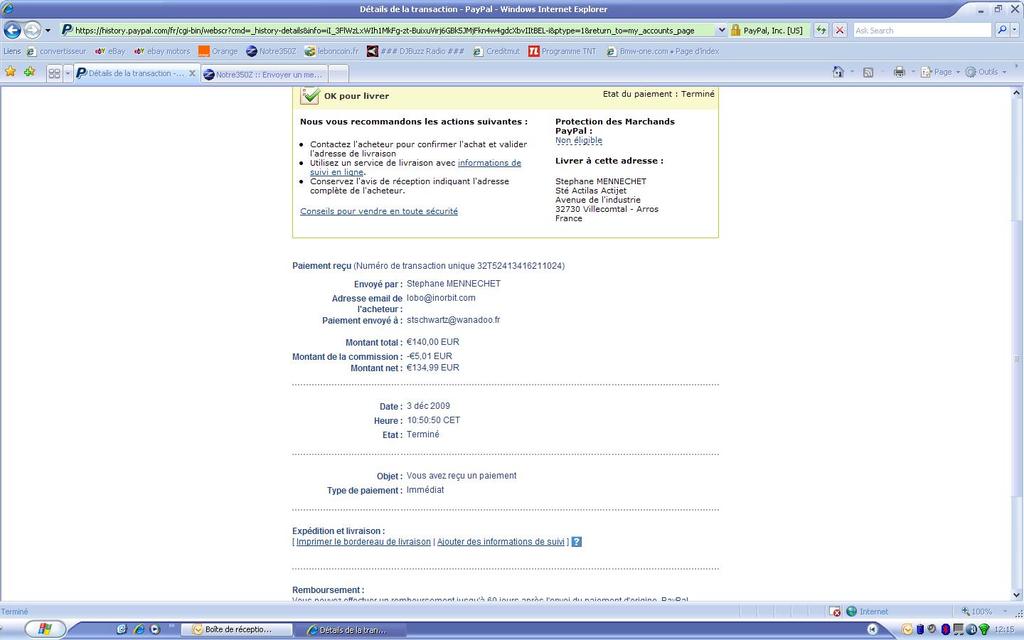Click into the Ask Search input field
Viewport: 1024px width, 640px height.
pyautogui.click(x=920, y=30)
